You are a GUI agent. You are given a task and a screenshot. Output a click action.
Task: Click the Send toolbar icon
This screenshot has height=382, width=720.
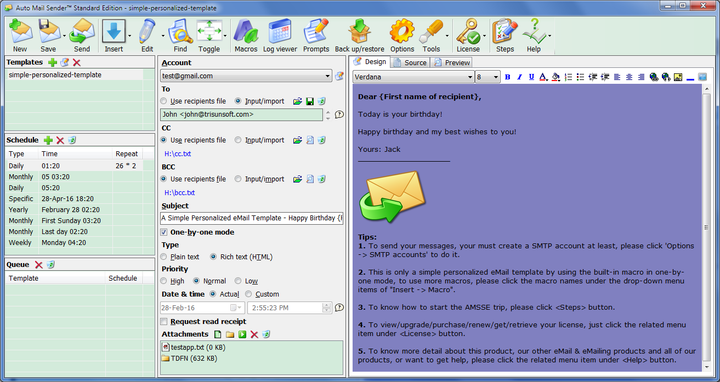[x=82, y=36]
